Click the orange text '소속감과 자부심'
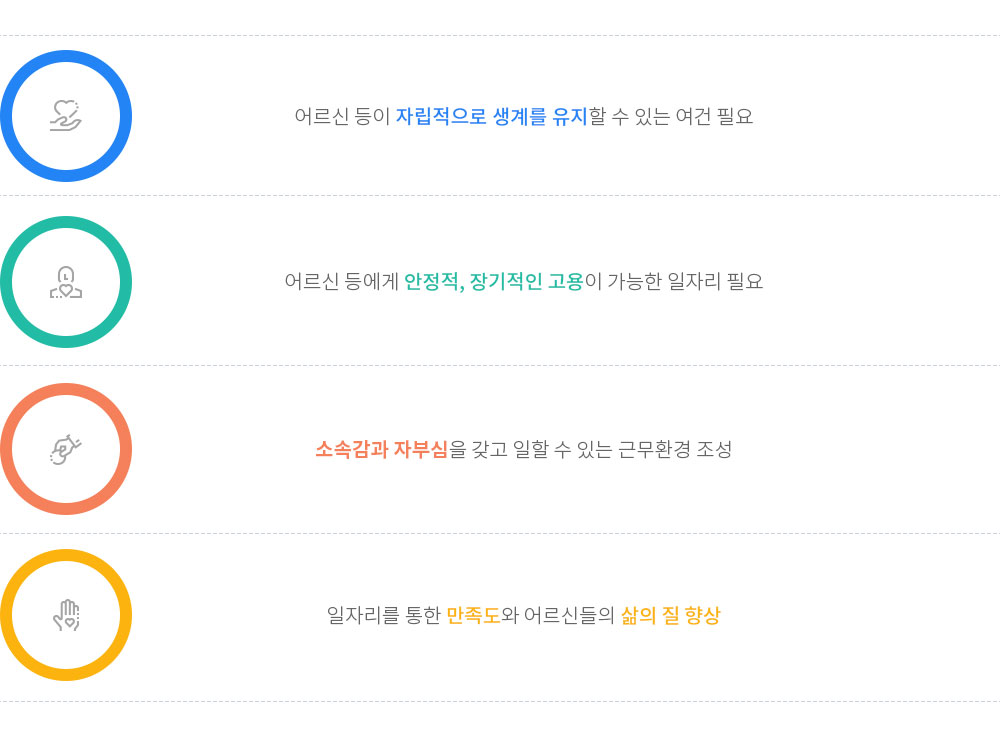 (381, 449)
